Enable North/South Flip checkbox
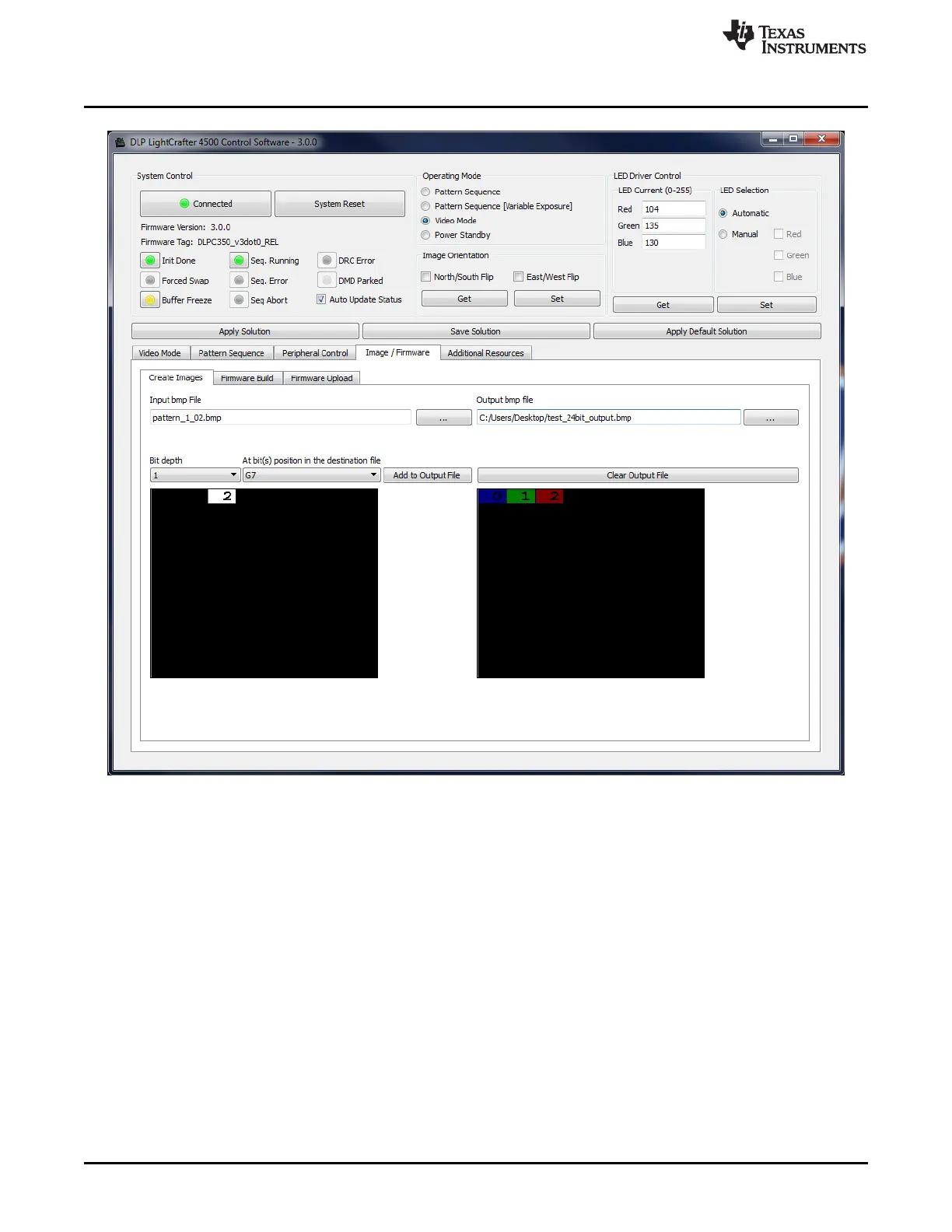The image size is (952, 1232). pyautogui.click(x=426, y=276)
